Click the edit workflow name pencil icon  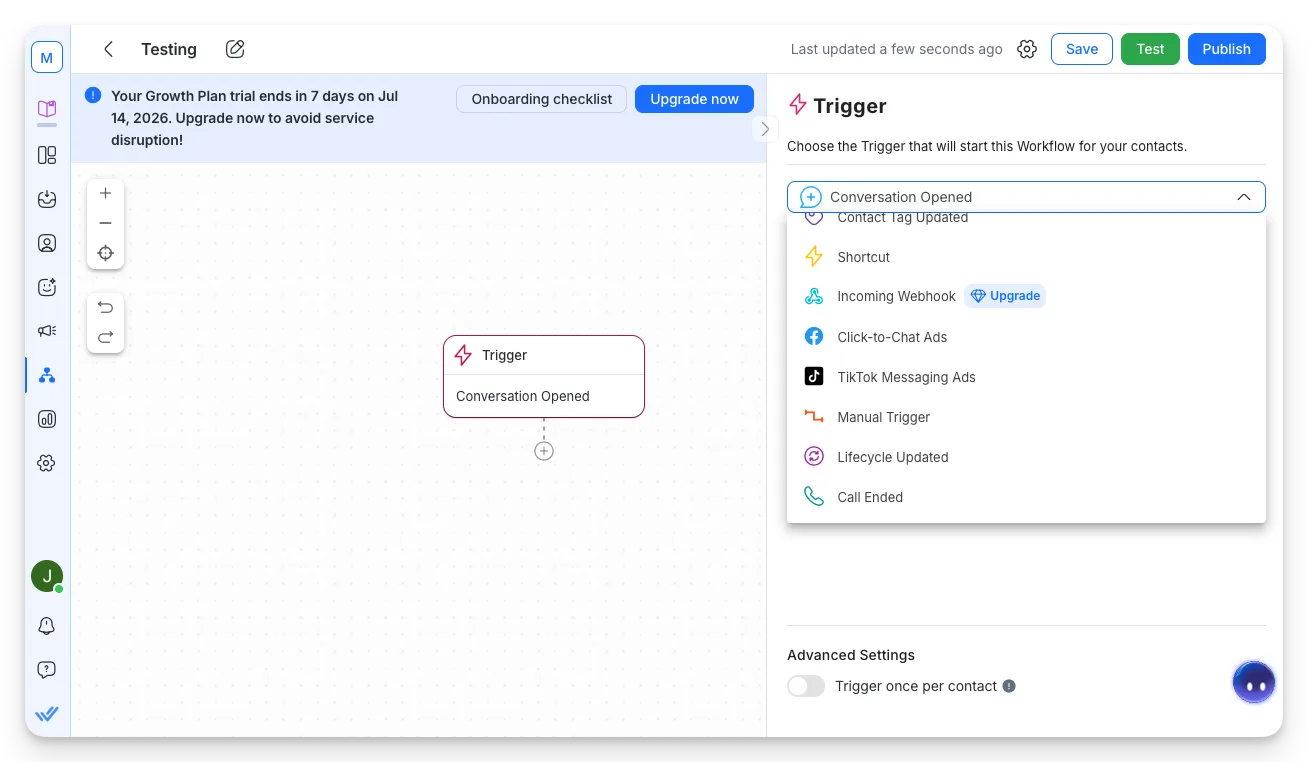(x=235, y=49)
